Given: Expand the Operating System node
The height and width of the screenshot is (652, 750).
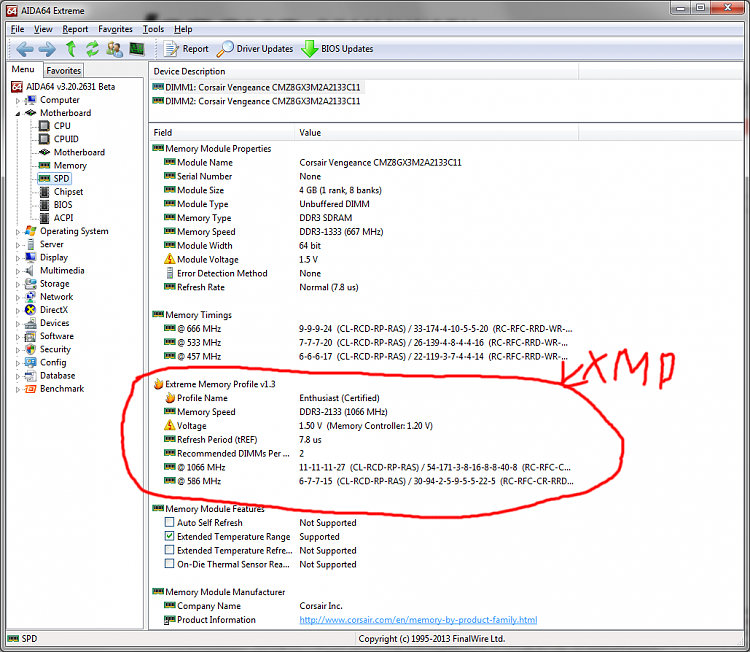Looking at the screenshot, I should pyautogui.click(x=18, y=232).
